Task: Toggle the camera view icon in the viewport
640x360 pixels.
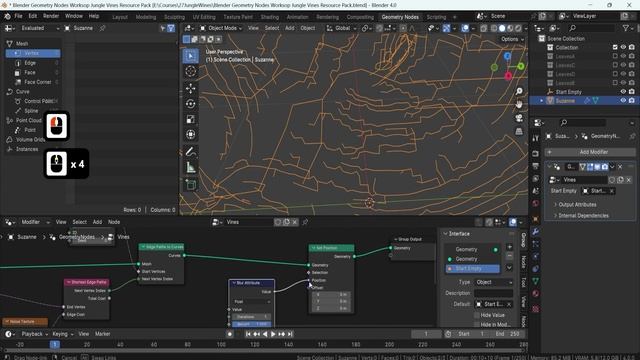Action: (519, 118)
